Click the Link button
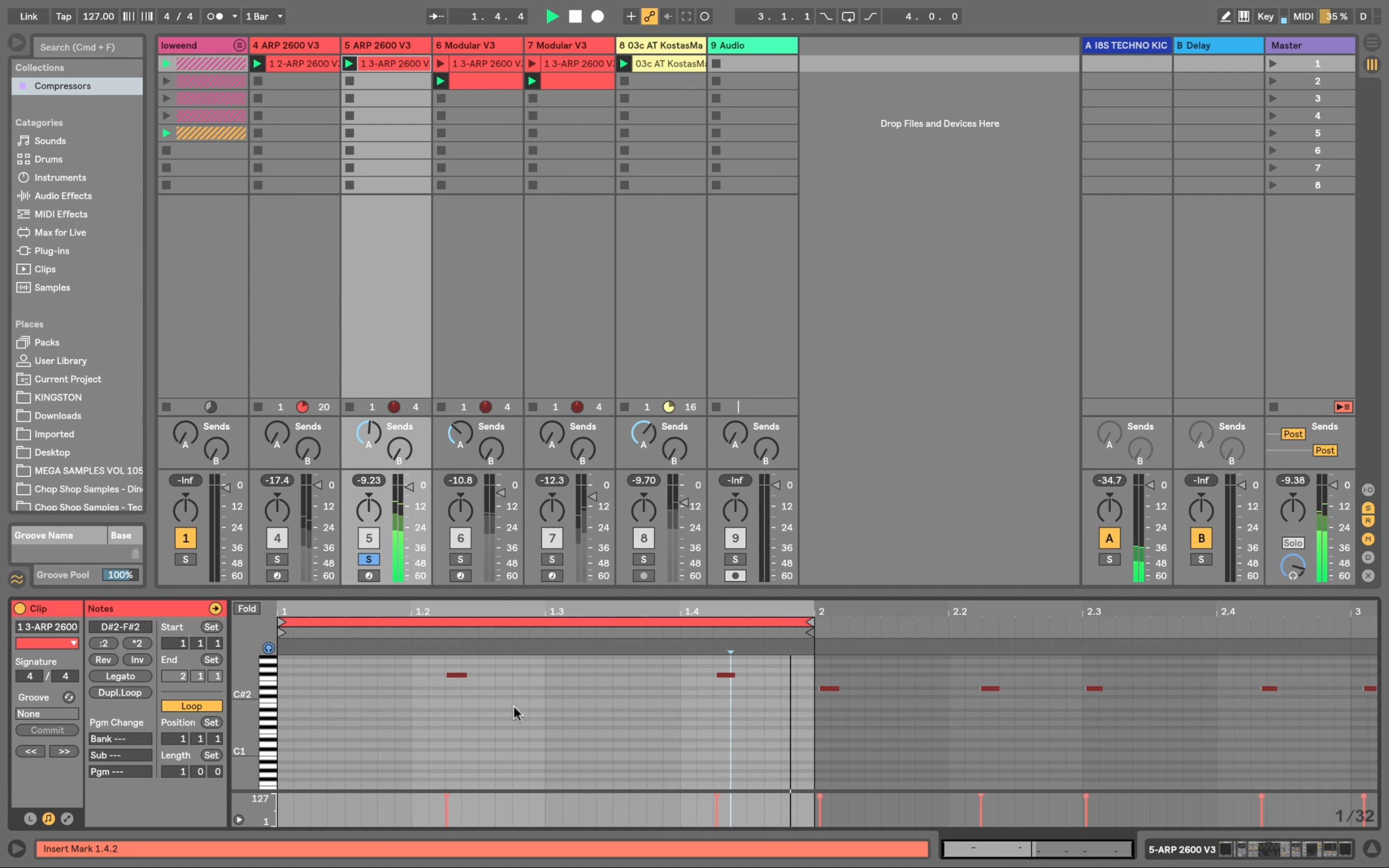The image size is (1389, 868). pos(29,16)
